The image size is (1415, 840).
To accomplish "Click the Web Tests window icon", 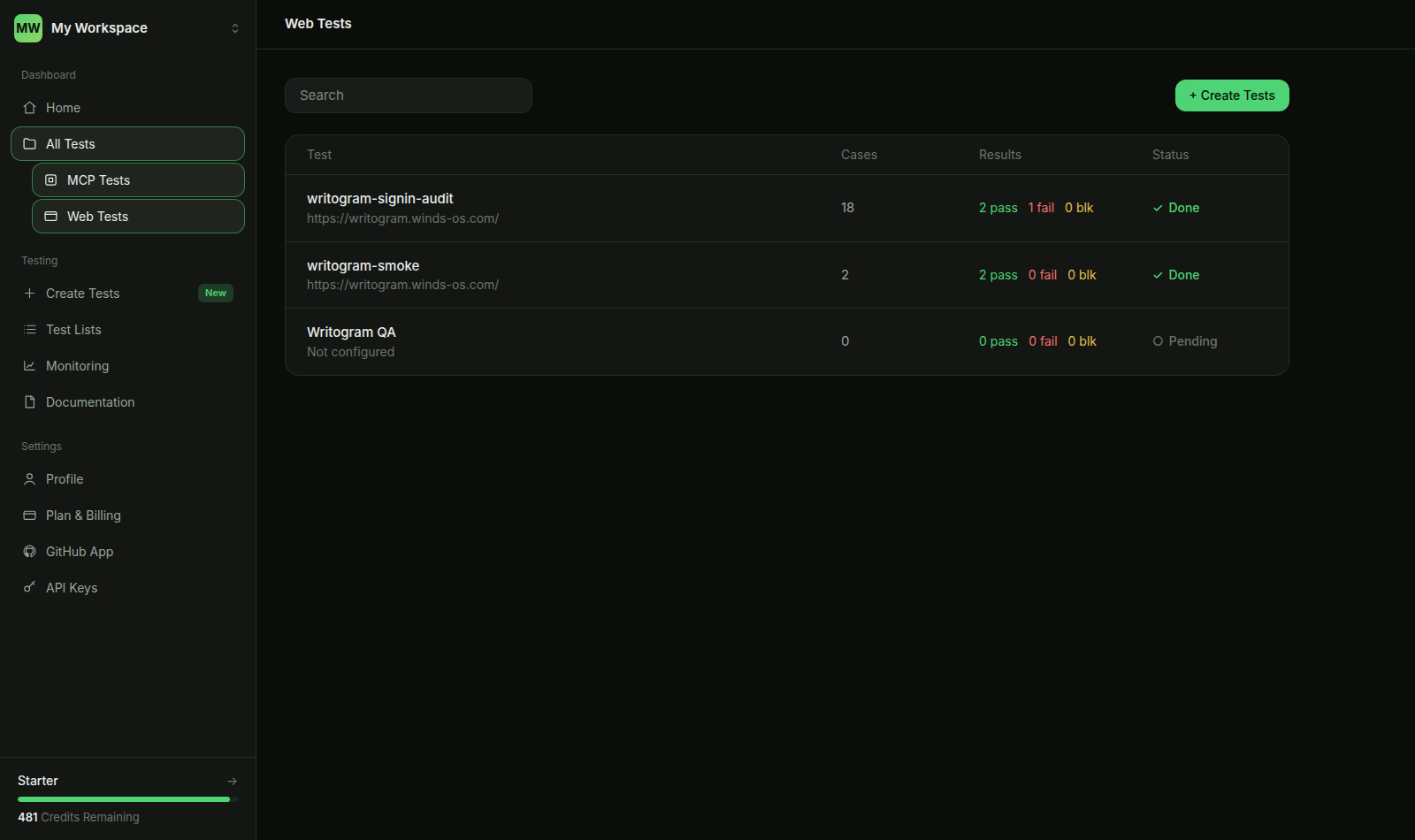I will click(50, 217).
